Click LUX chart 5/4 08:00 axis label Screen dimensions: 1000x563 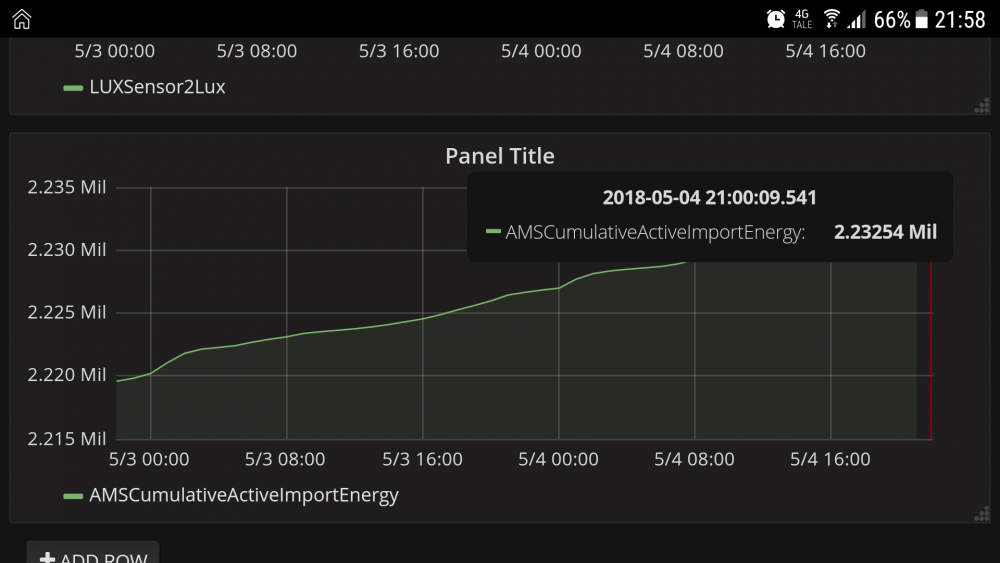[683, 51]
